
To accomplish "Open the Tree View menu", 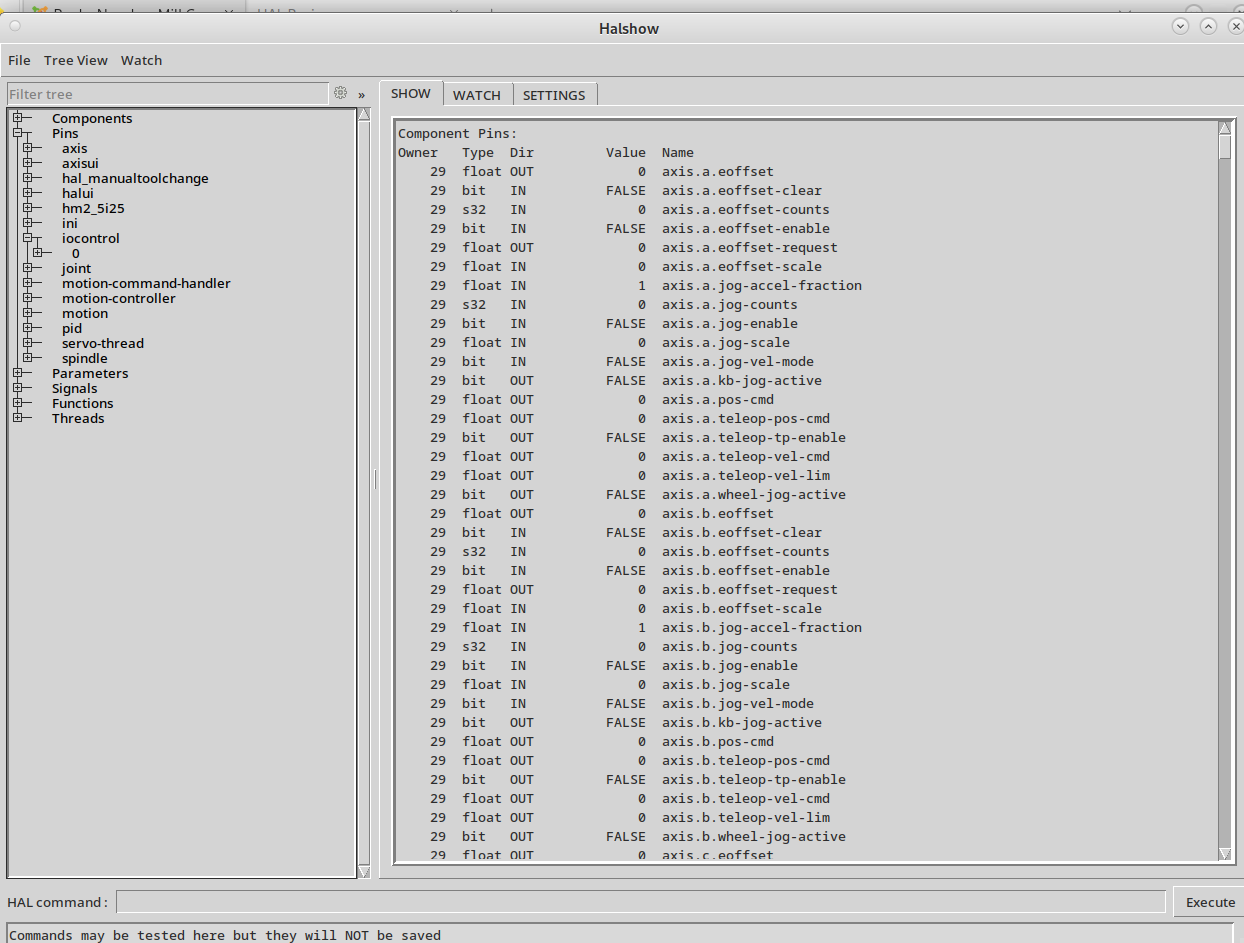I will coord(76,60).
